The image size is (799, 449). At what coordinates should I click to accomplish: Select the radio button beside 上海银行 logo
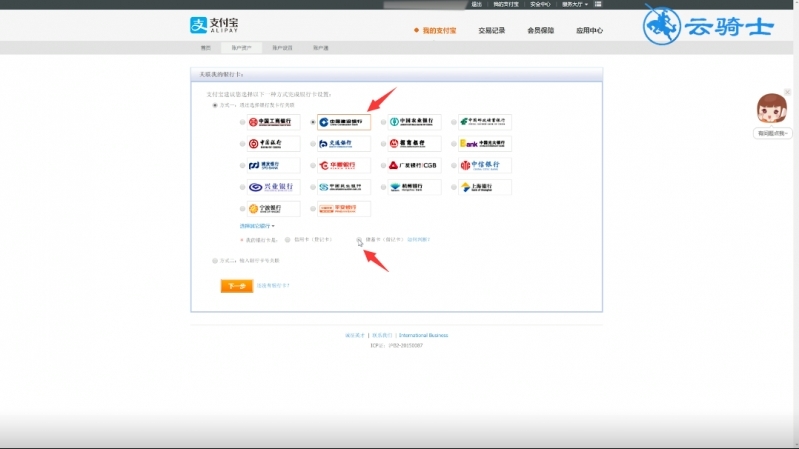(x=454, y=188)
